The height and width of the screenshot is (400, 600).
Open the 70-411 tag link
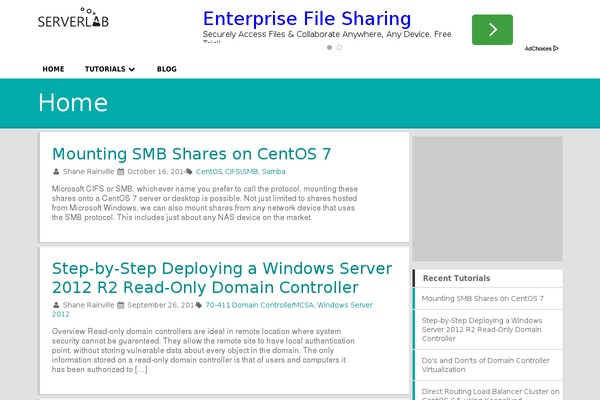217,305
